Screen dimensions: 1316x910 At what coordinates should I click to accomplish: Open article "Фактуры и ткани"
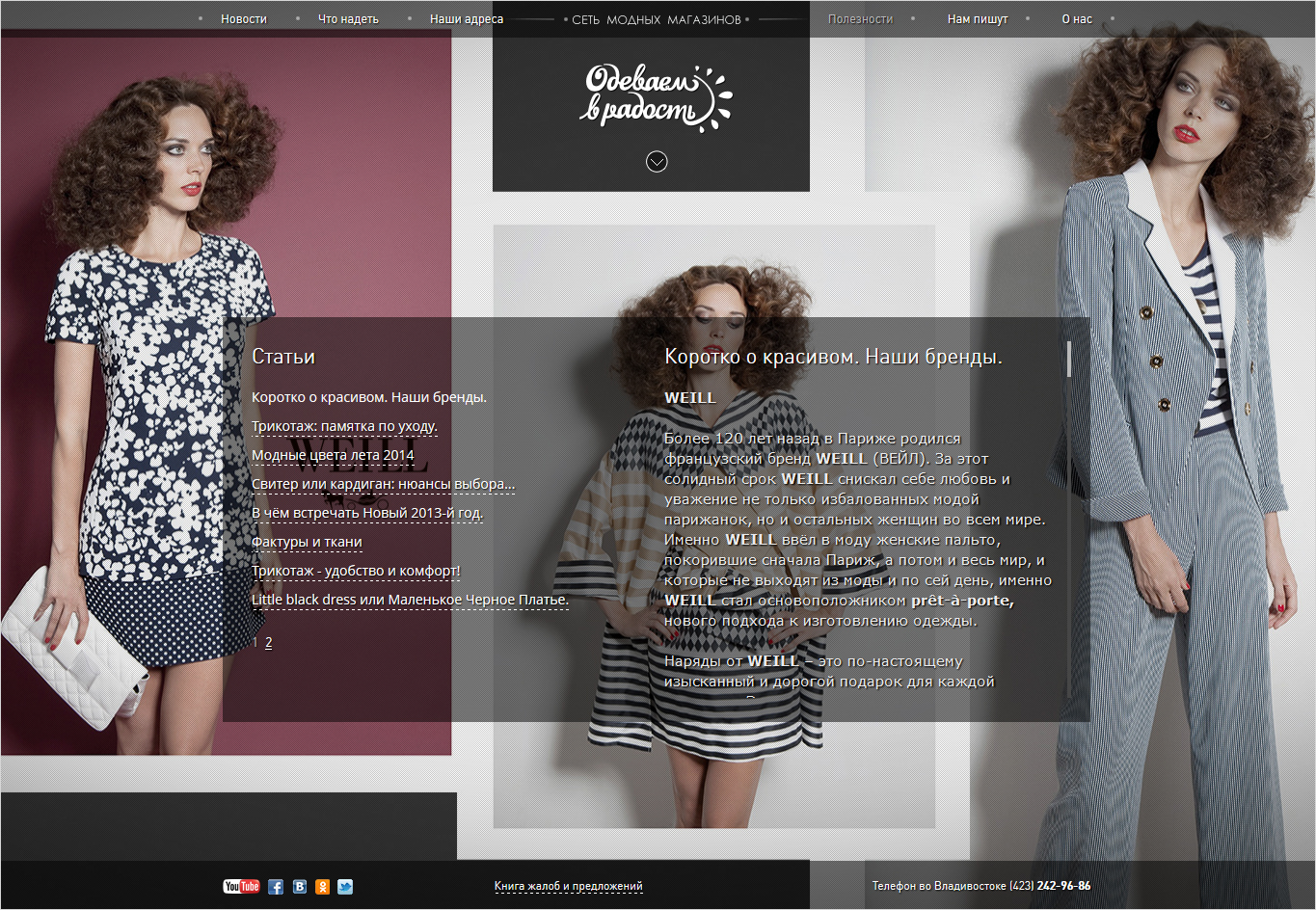click(307, 542)
